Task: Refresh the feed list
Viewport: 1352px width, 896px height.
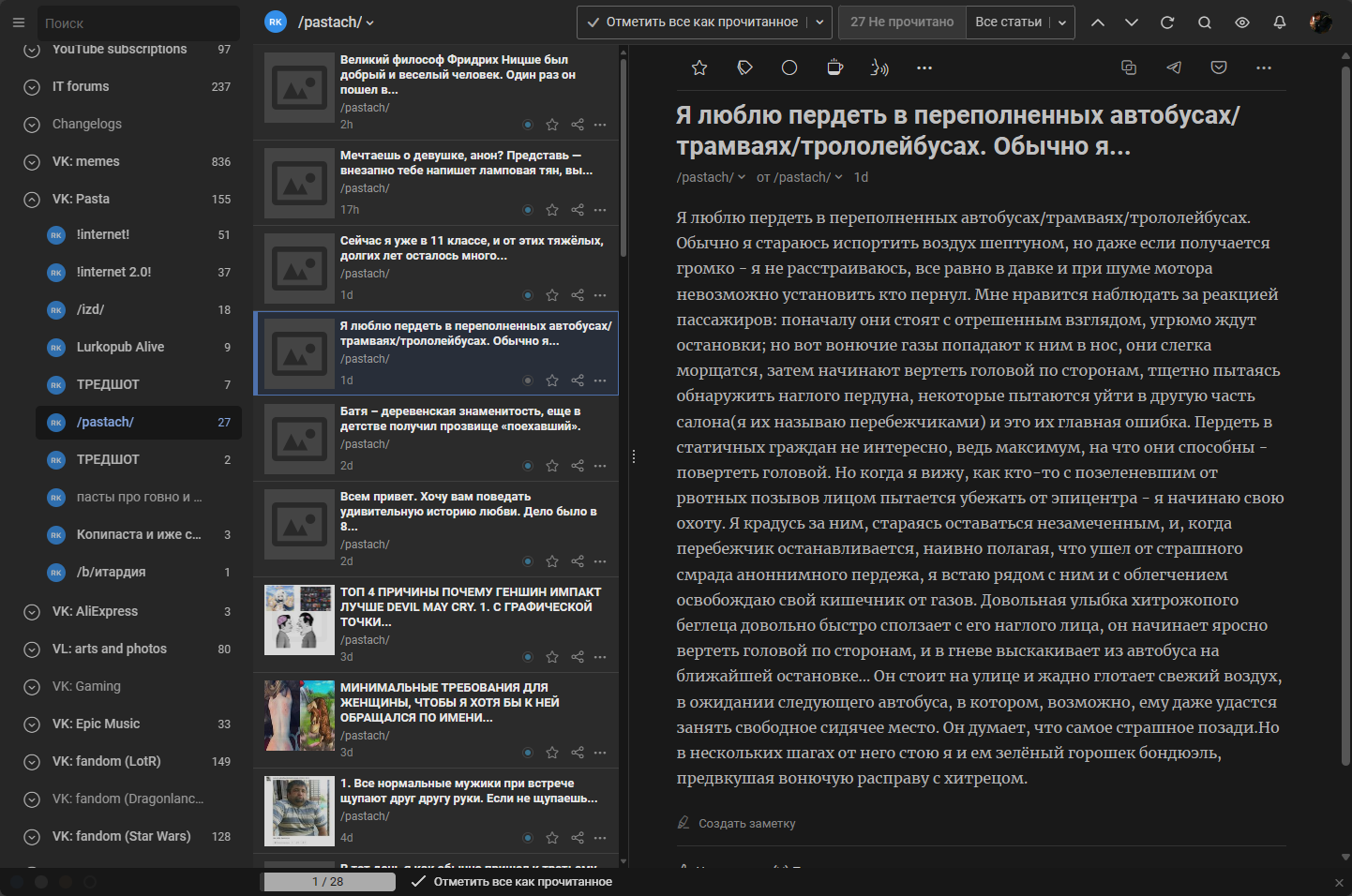Action: coord(1167,22)
